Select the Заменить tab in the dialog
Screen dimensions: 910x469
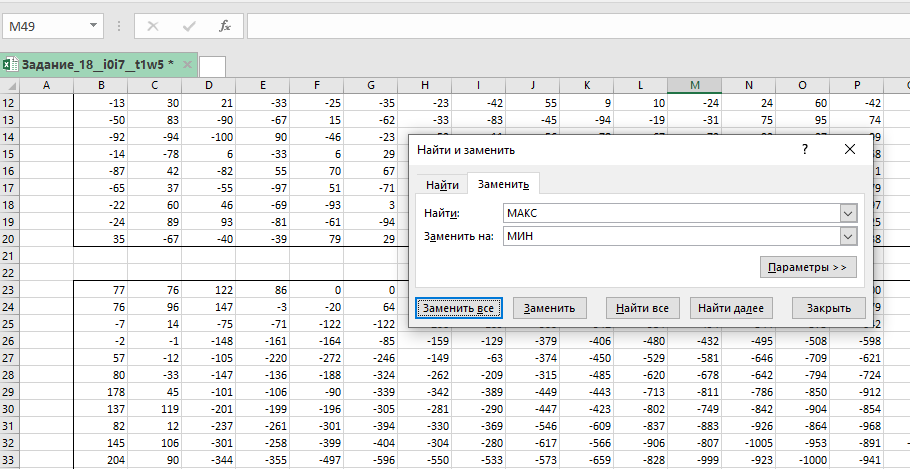(504, 184)
